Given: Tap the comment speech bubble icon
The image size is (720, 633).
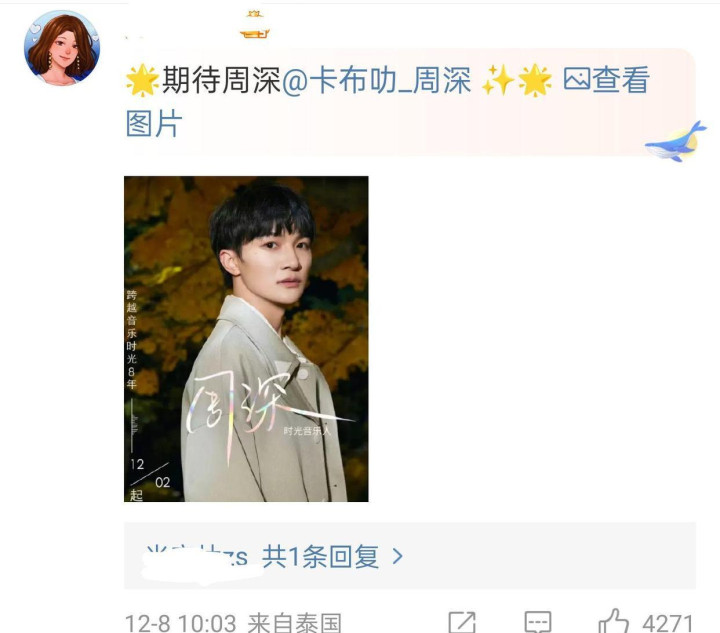Looking at the screenshot, I should pos(538,623).
